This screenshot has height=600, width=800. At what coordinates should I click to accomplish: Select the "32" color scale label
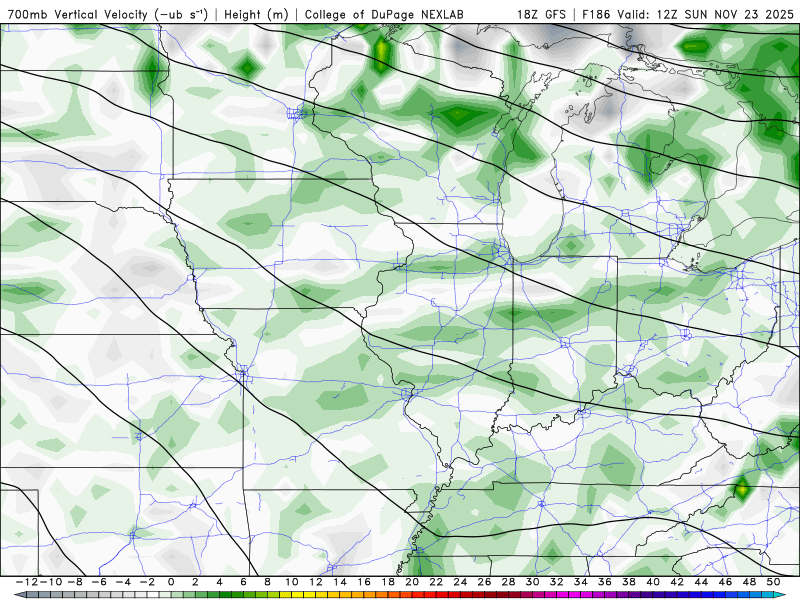pos(557,582)
